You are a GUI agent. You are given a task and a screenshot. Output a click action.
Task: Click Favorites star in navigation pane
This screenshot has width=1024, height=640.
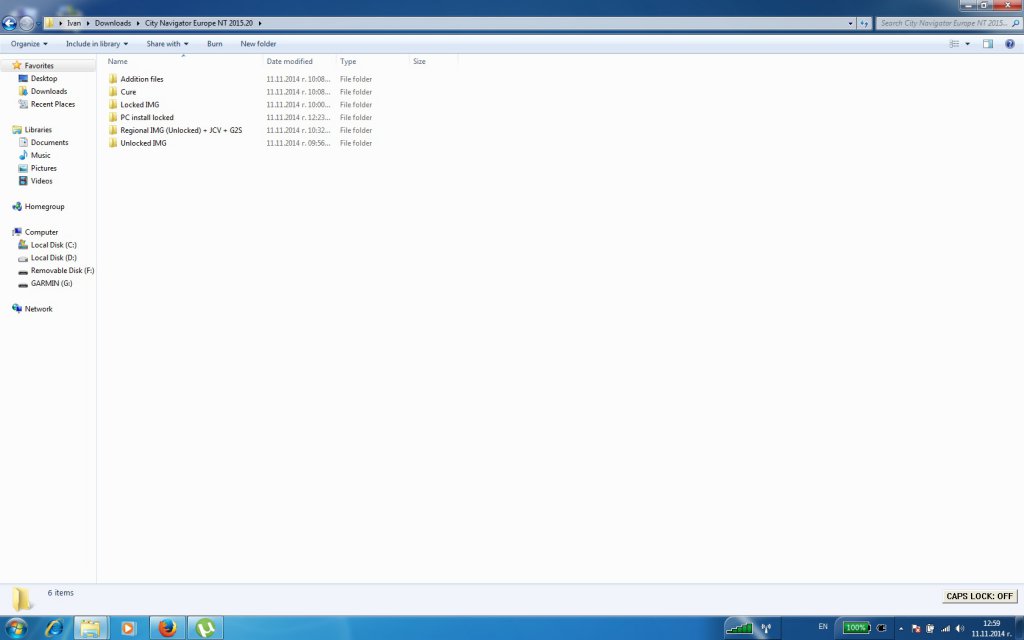17,65
